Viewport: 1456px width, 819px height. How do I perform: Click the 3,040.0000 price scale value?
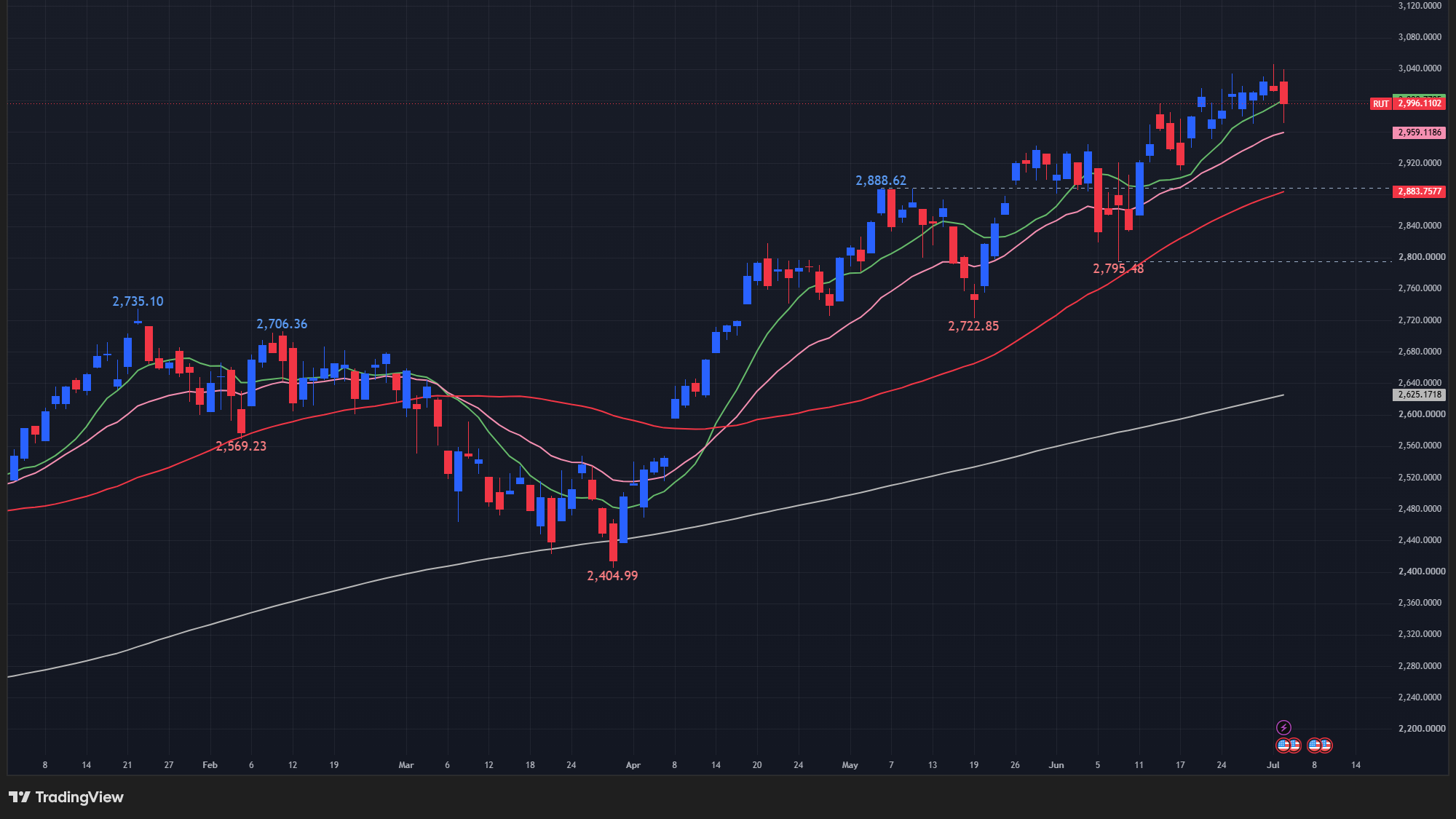(x=1420, y=68)
